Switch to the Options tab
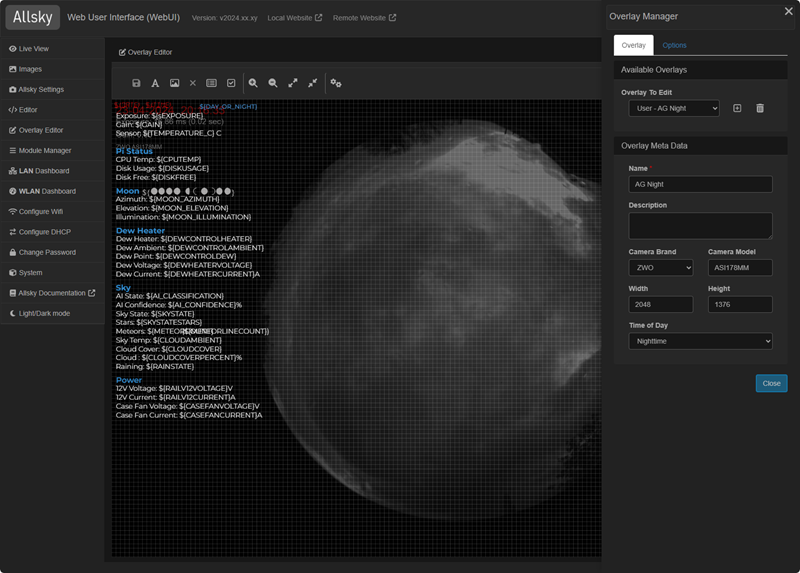This screenshot has height=573, width=800. pos(674,45)
